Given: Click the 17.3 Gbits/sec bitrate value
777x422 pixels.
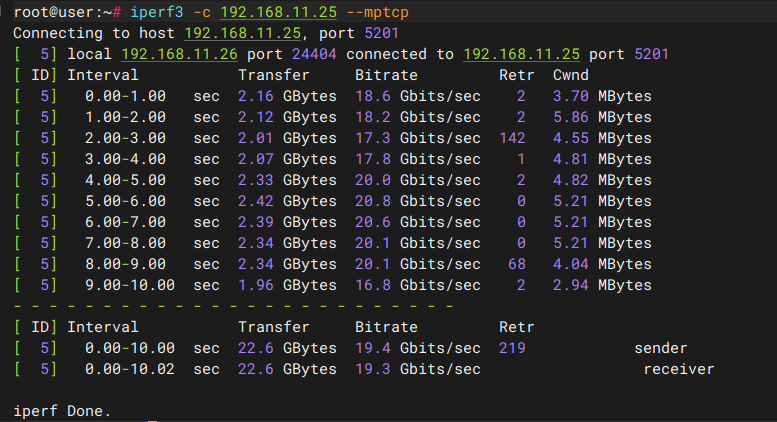Looking at the screenshot, I should point(418,138).
